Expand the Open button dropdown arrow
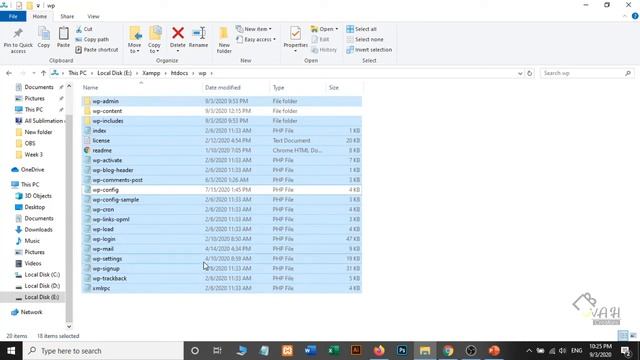640x360 pixels. pos(336,29)
